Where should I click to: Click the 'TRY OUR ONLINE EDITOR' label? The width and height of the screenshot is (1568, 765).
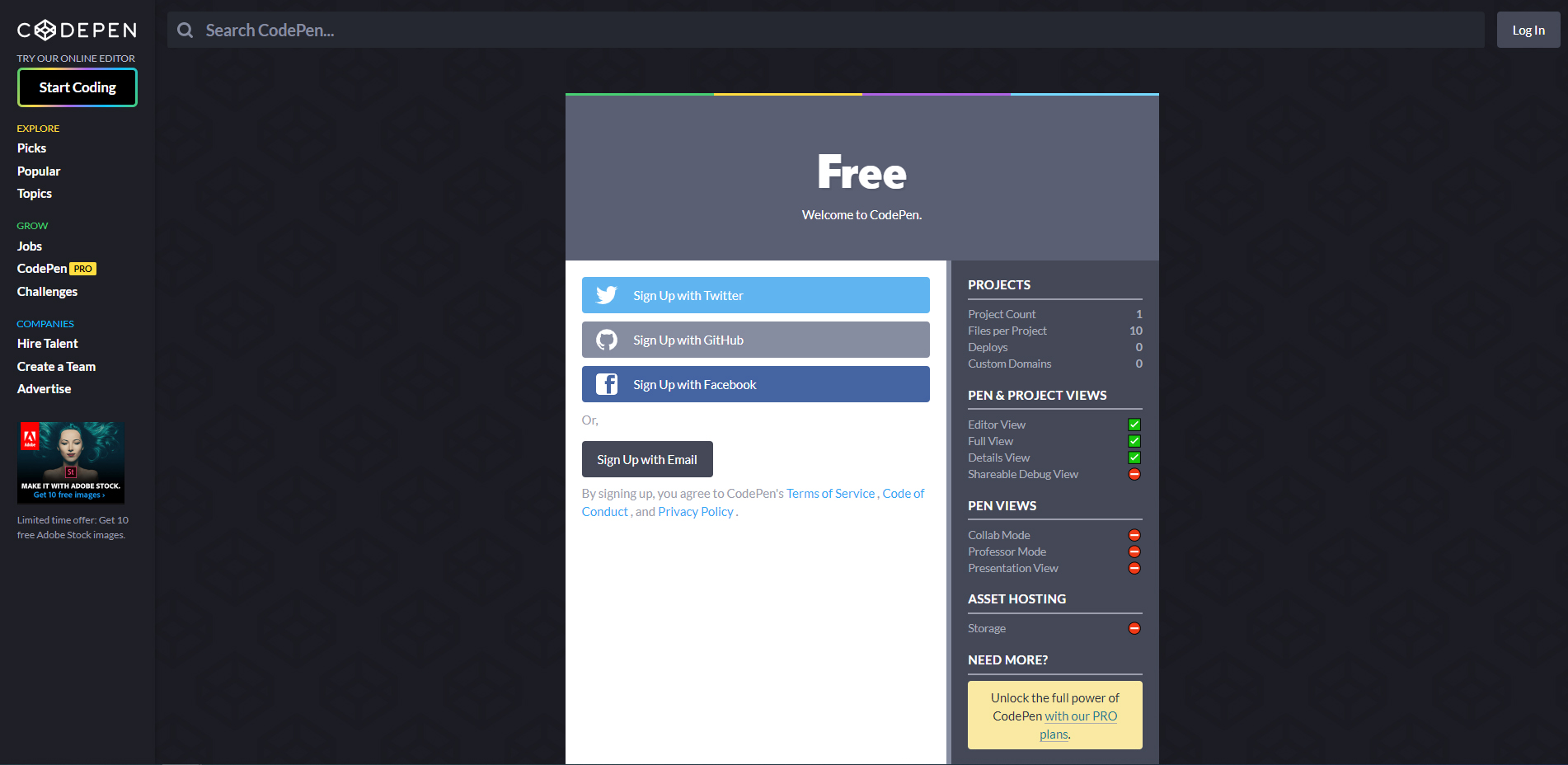pos(76,59)
